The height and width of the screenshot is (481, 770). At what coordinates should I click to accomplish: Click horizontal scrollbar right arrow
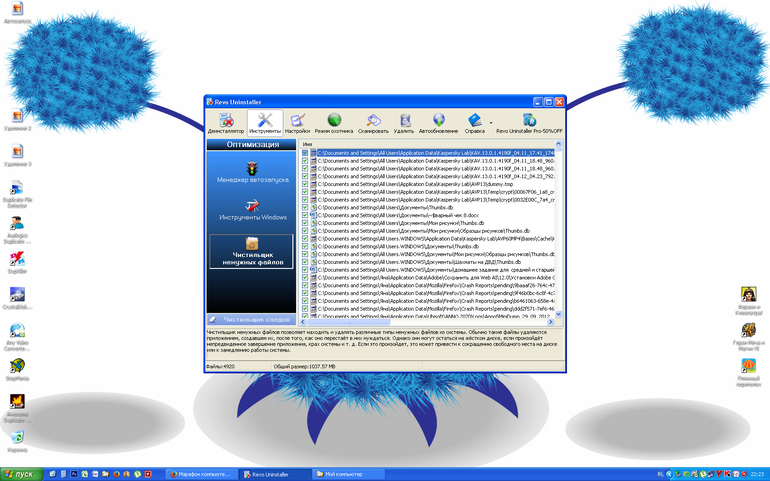550,322
